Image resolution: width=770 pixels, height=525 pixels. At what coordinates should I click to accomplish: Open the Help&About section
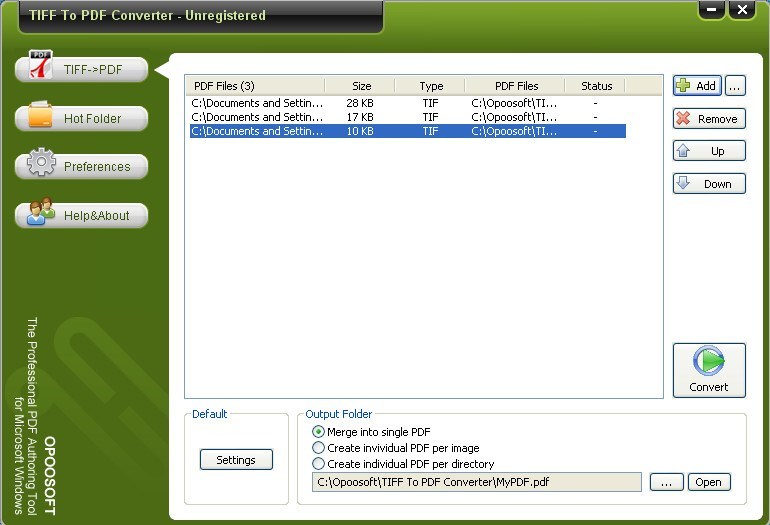pyautogui.click(x=82, y=215)
